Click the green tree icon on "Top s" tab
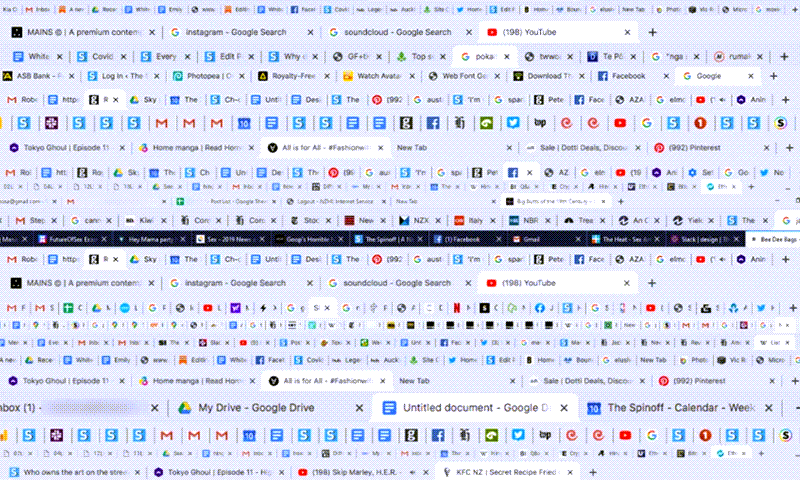 click(402, 57)
